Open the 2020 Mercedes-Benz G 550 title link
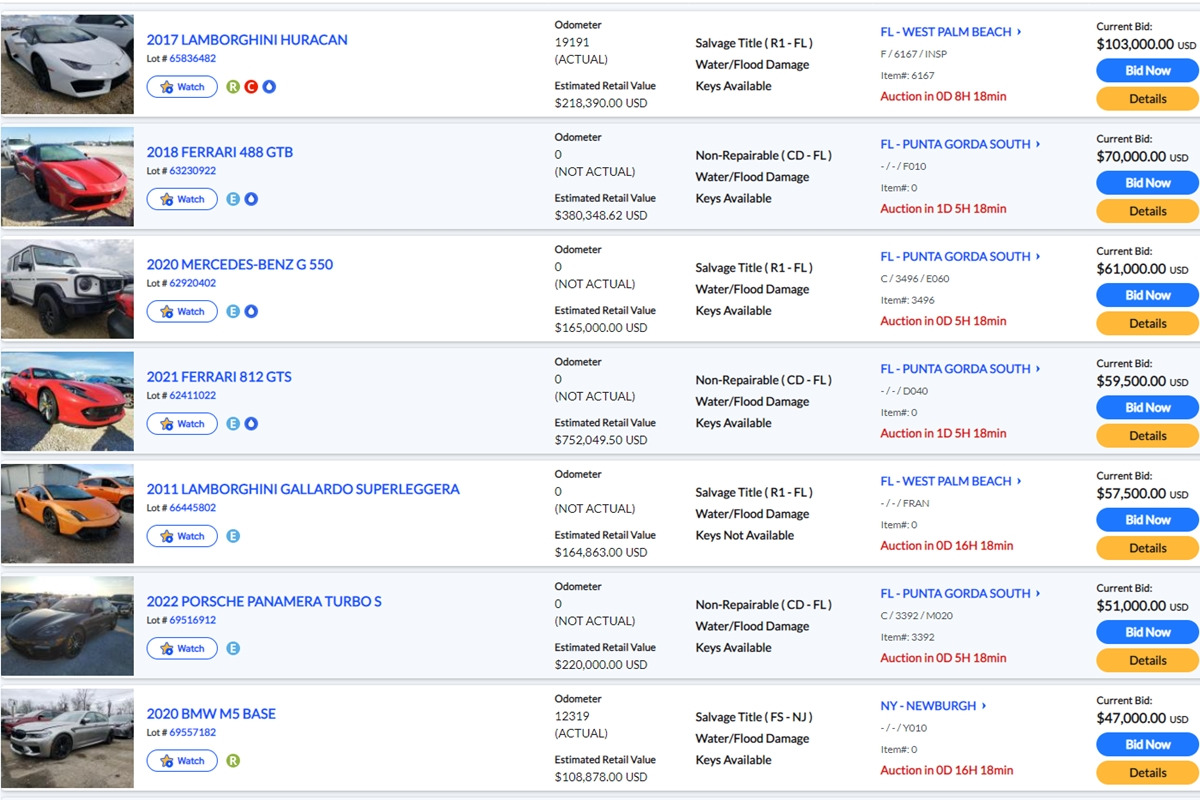The image size is (1200, 800). point(240,264)
